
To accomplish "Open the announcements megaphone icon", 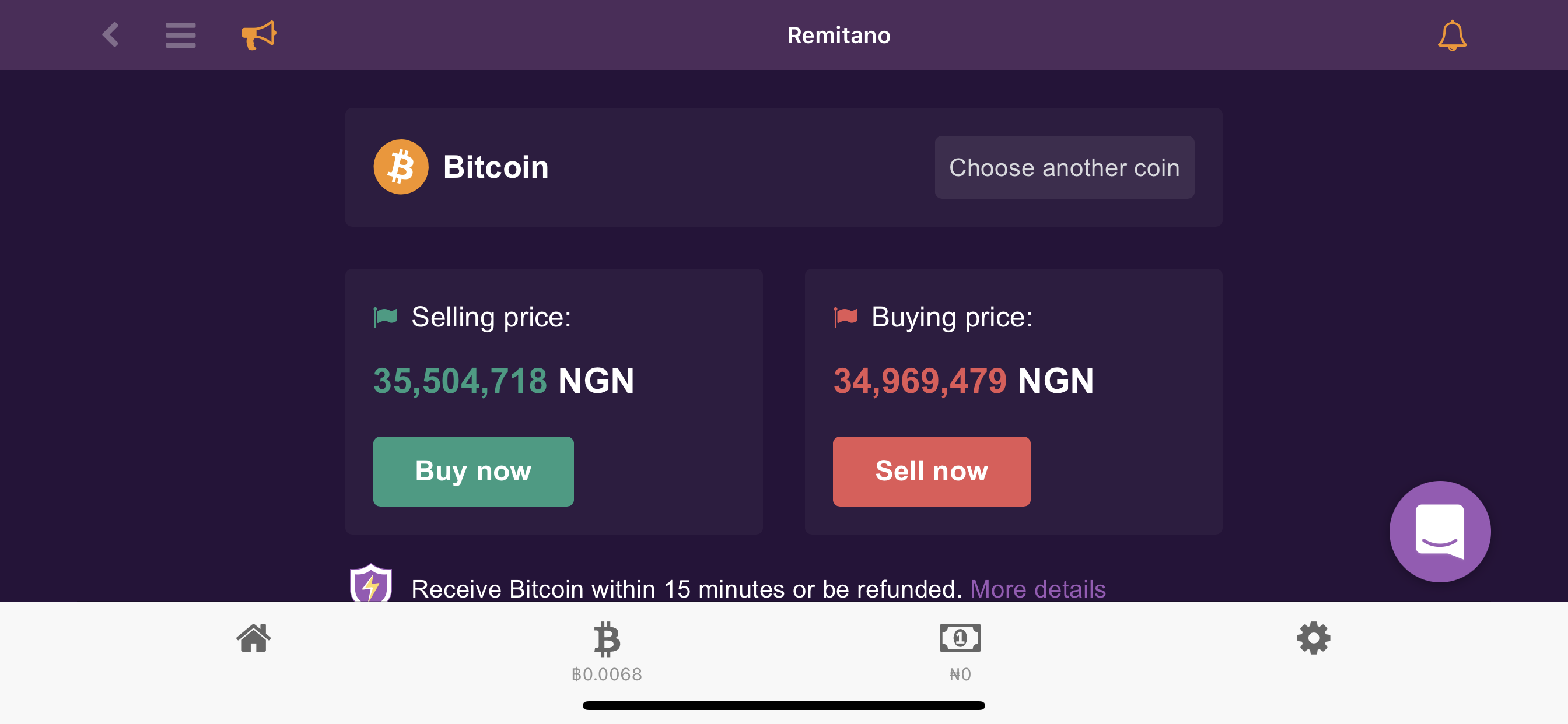I will click(258, 34).
